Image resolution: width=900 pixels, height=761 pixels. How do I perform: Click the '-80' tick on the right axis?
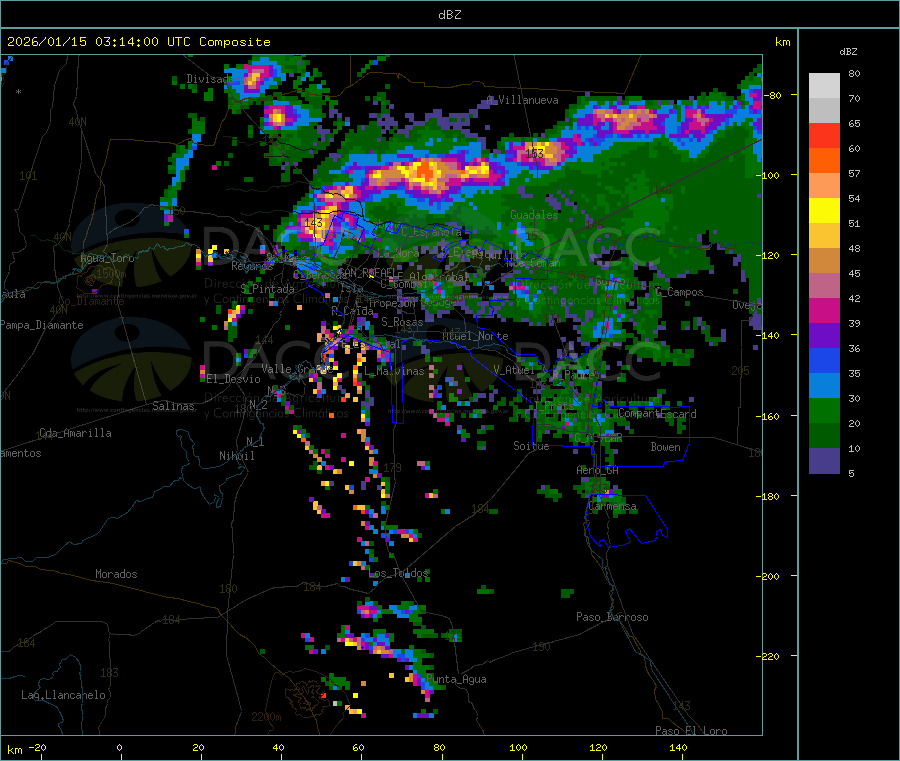771,95
